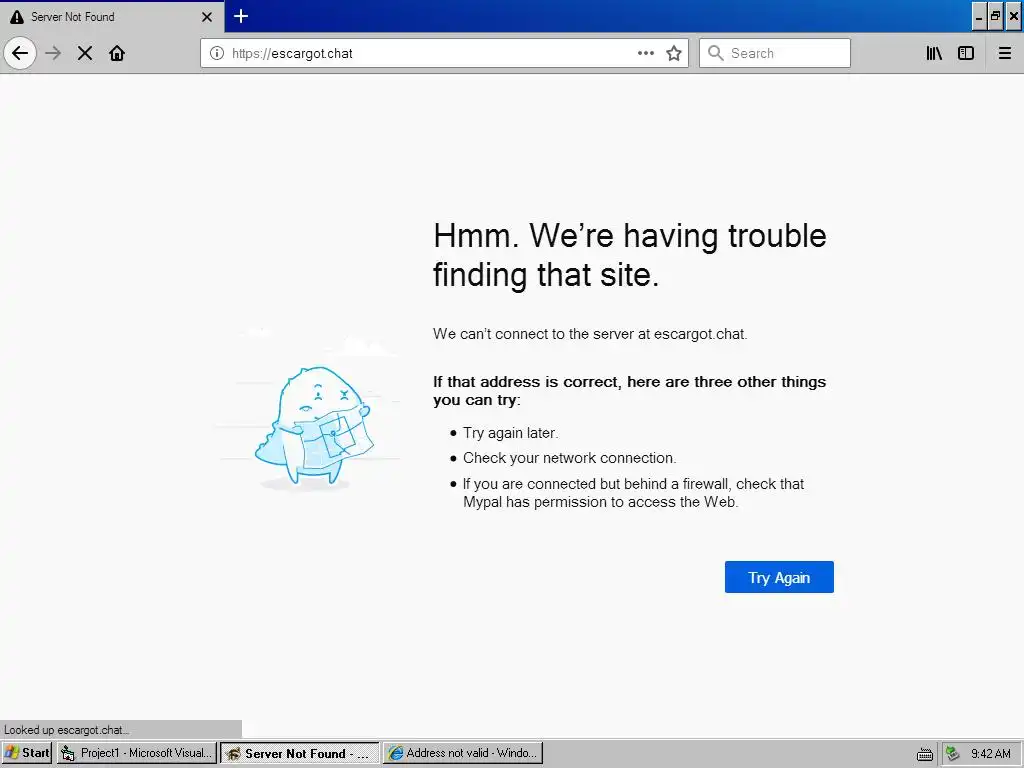The image size is (1024, 768).
Task: Open the Windows Start menu
Action: pos(27,753)
